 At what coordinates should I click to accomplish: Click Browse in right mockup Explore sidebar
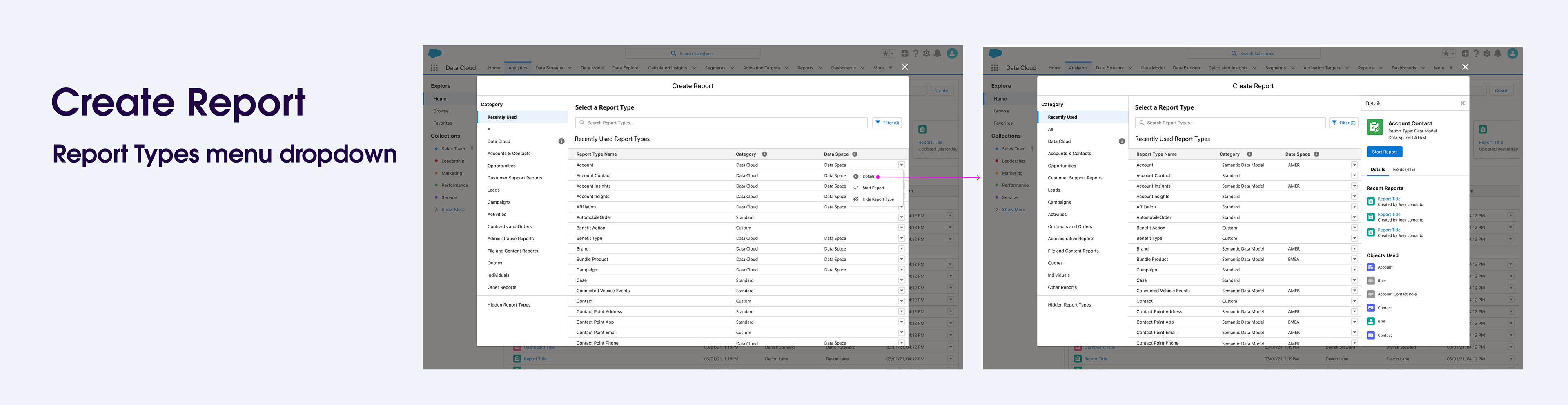point(1001,111)
